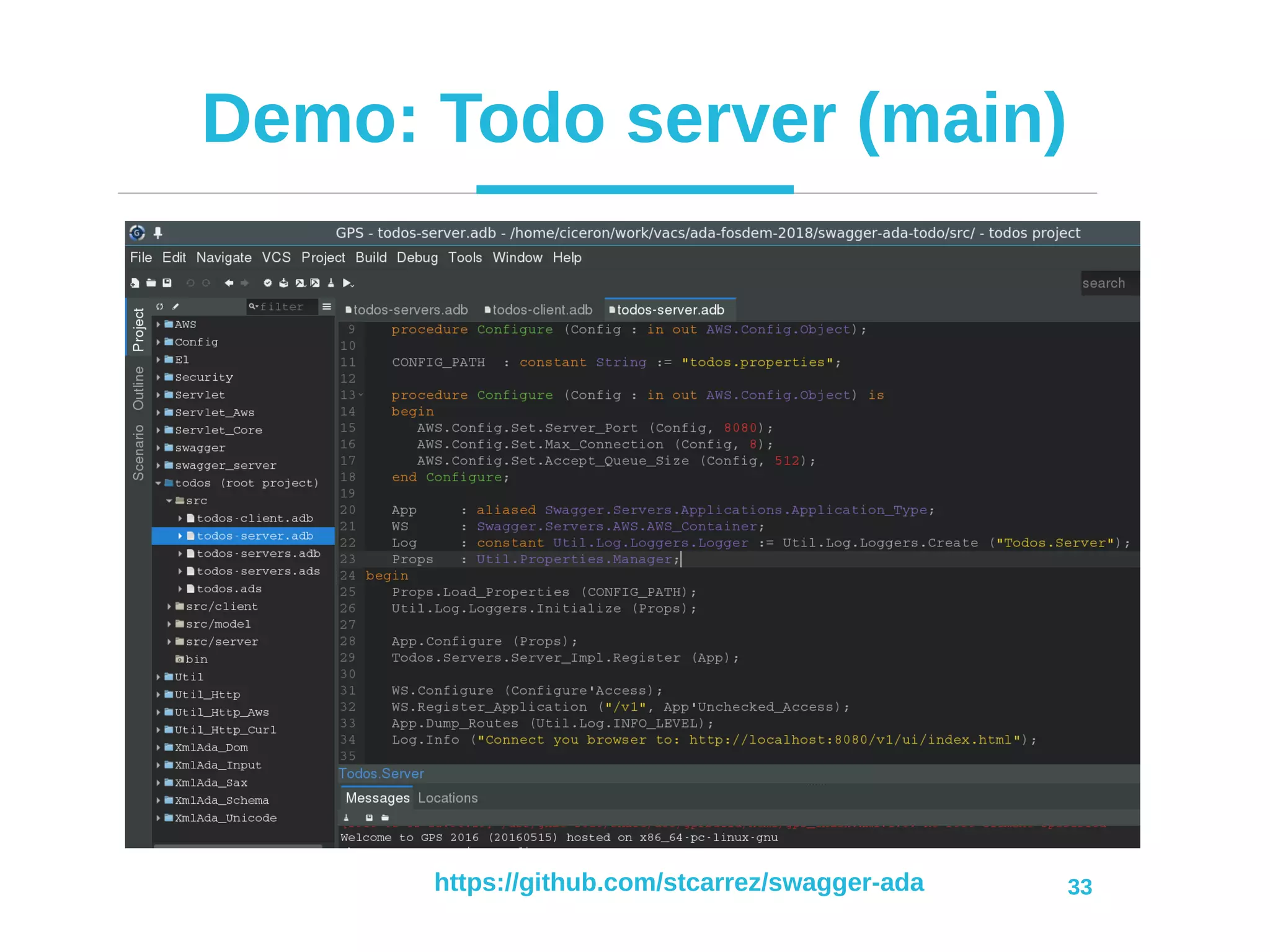Screen dimensions: 1270x952
Task: Expand the Util_Http_Curl project node
Action: coord(158,730)
